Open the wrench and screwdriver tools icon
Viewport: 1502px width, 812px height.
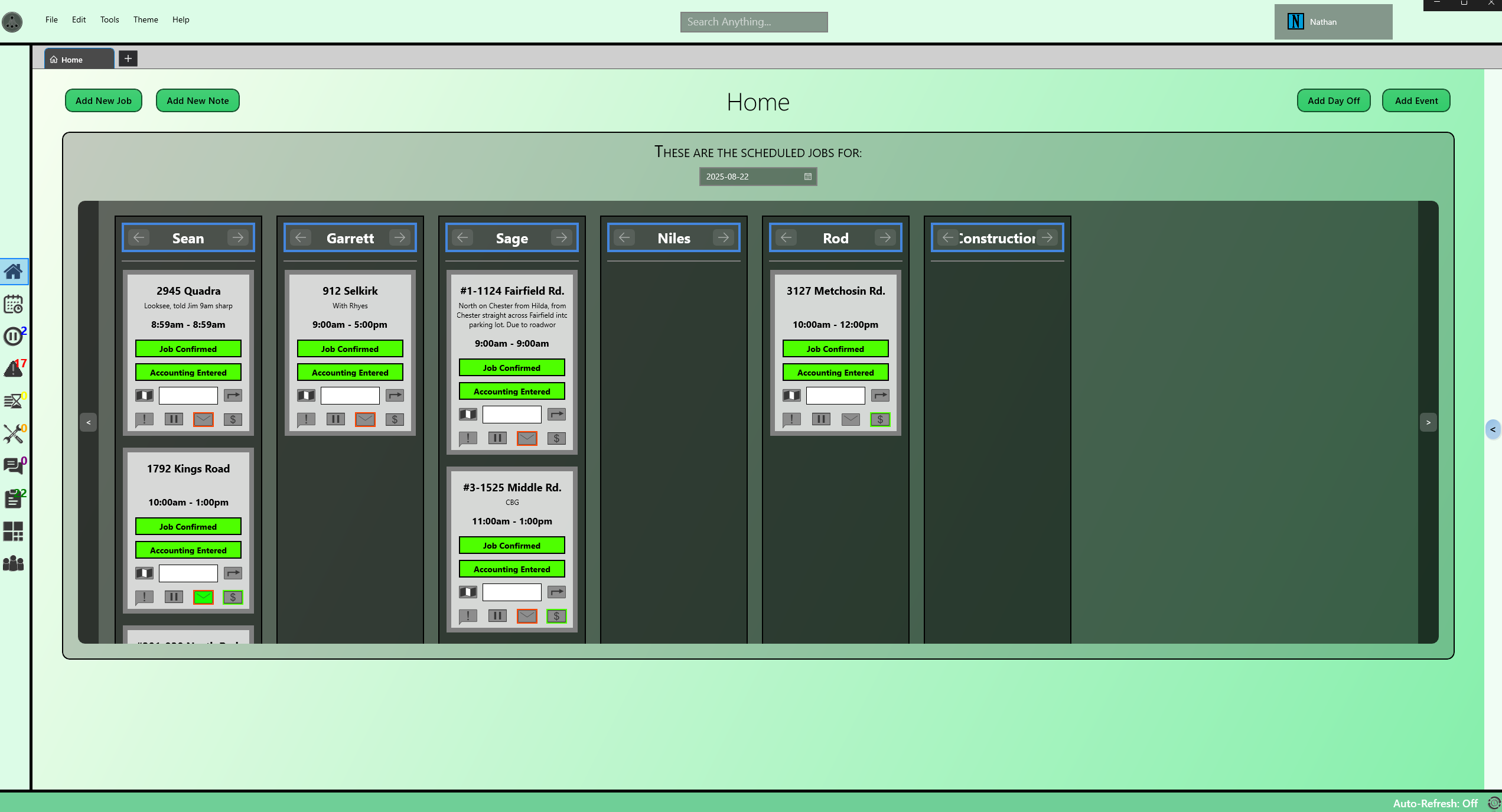pos(13,434)
